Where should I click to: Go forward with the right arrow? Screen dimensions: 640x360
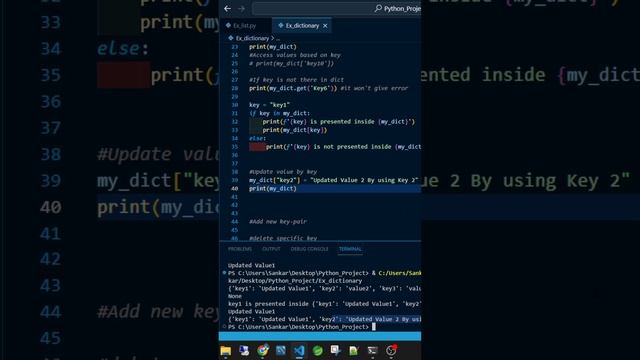coord(241,9)
